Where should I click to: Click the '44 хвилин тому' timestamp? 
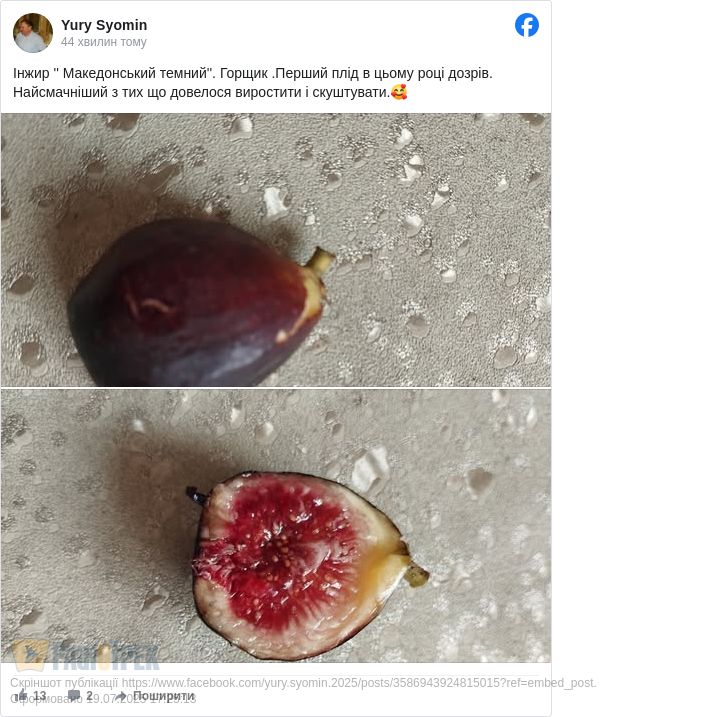[x=103, y=42]
